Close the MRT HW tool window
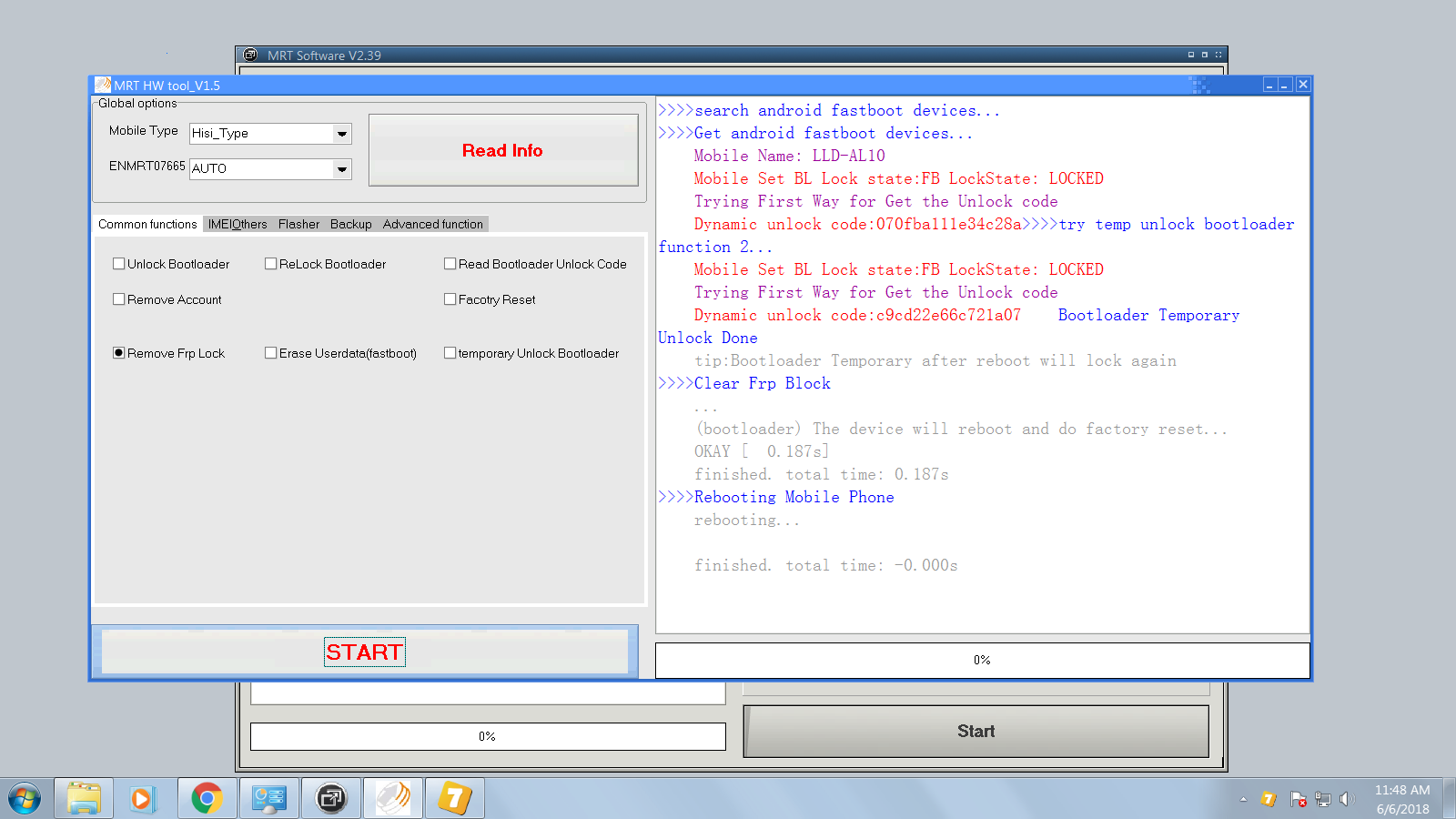 tap(1303, 85)
